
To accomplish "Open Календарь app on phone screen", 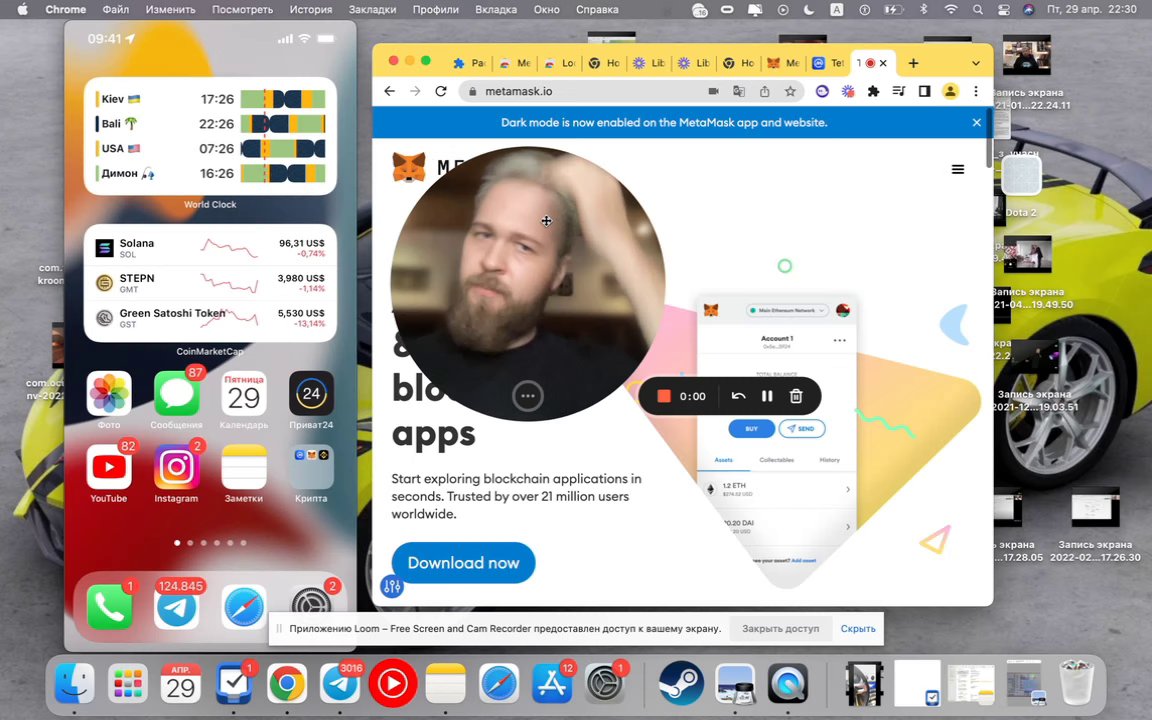I will pos(243,393).
